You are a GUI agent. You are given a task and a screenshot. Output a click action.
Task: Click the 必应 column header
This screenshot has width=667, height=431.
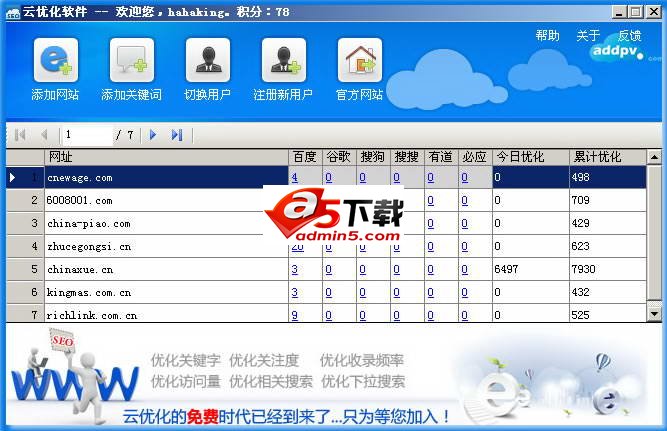tap(476, 157)
